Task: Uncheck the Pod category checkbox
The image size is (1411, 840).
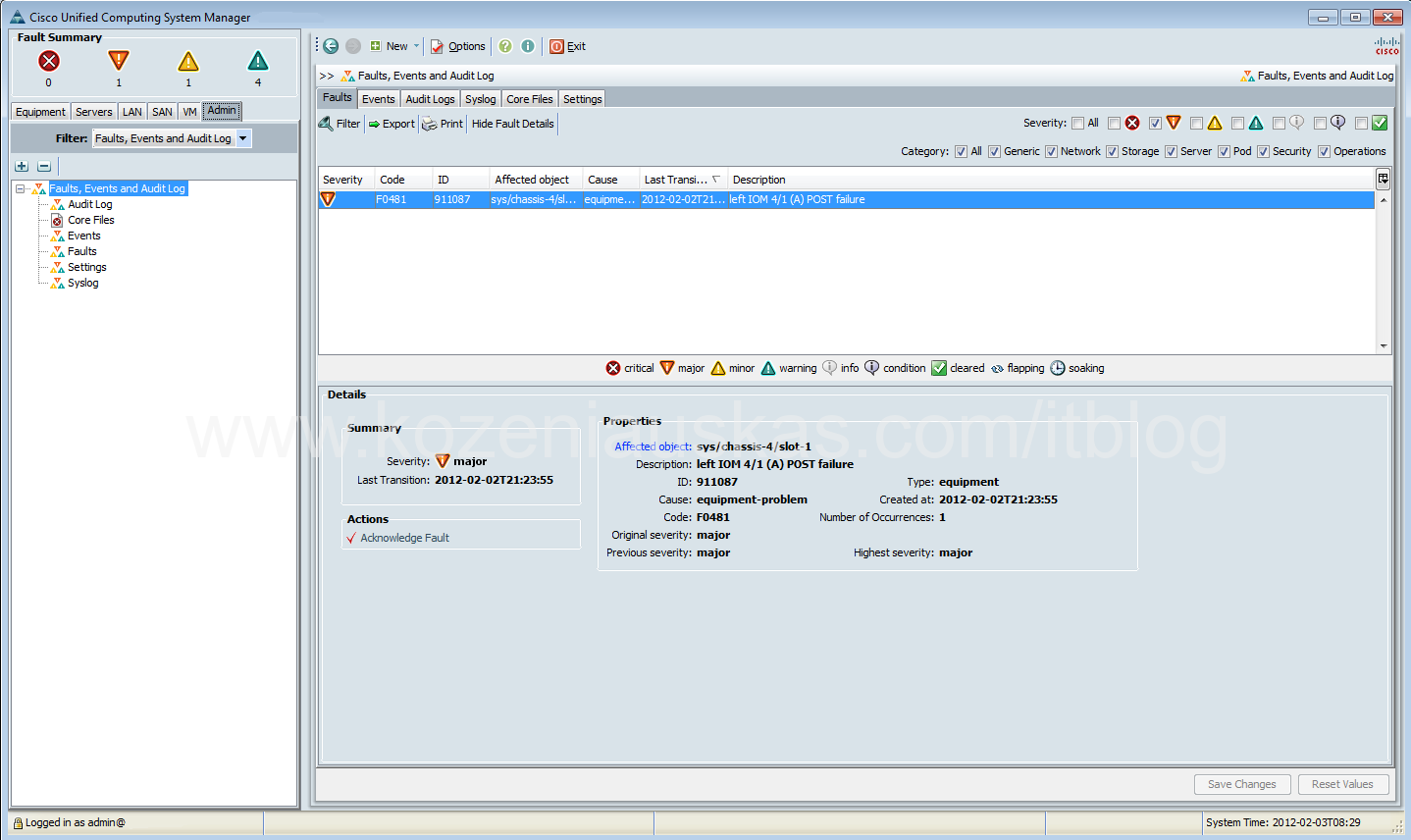Action: click(x=1224, y=151)
